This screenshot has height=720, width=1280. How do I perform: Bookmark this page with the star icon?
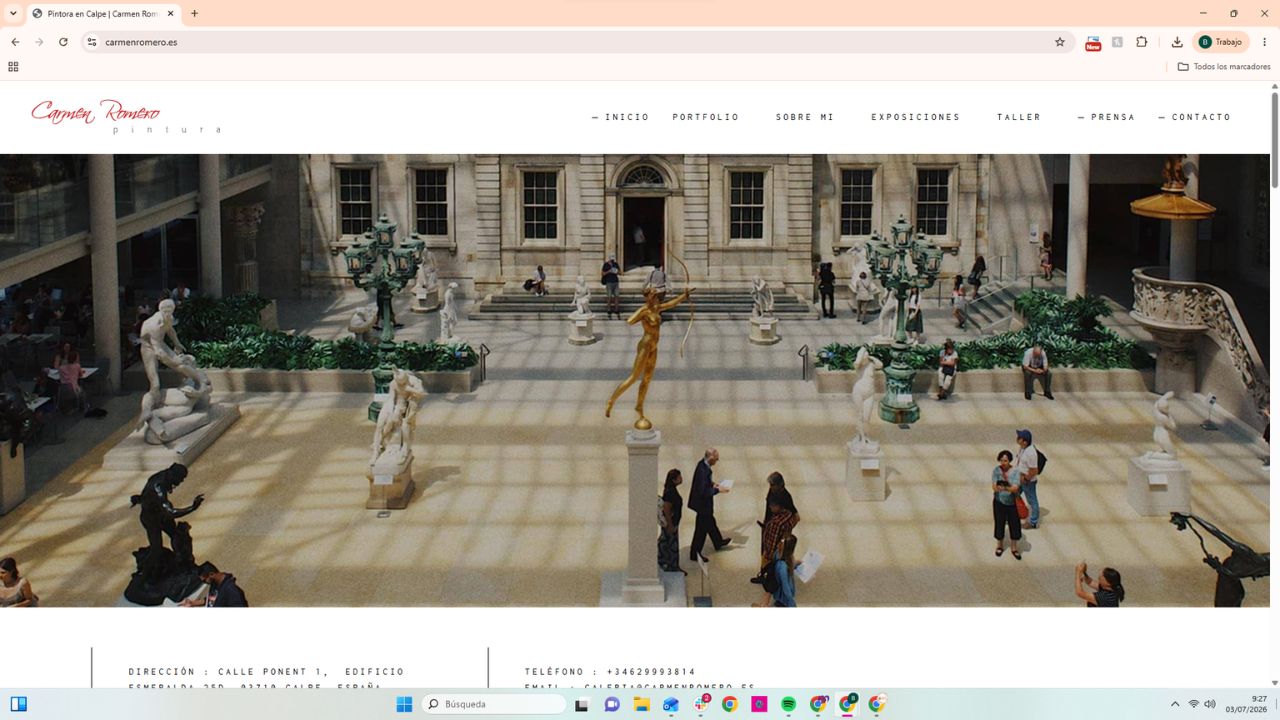coord(1060,42)
